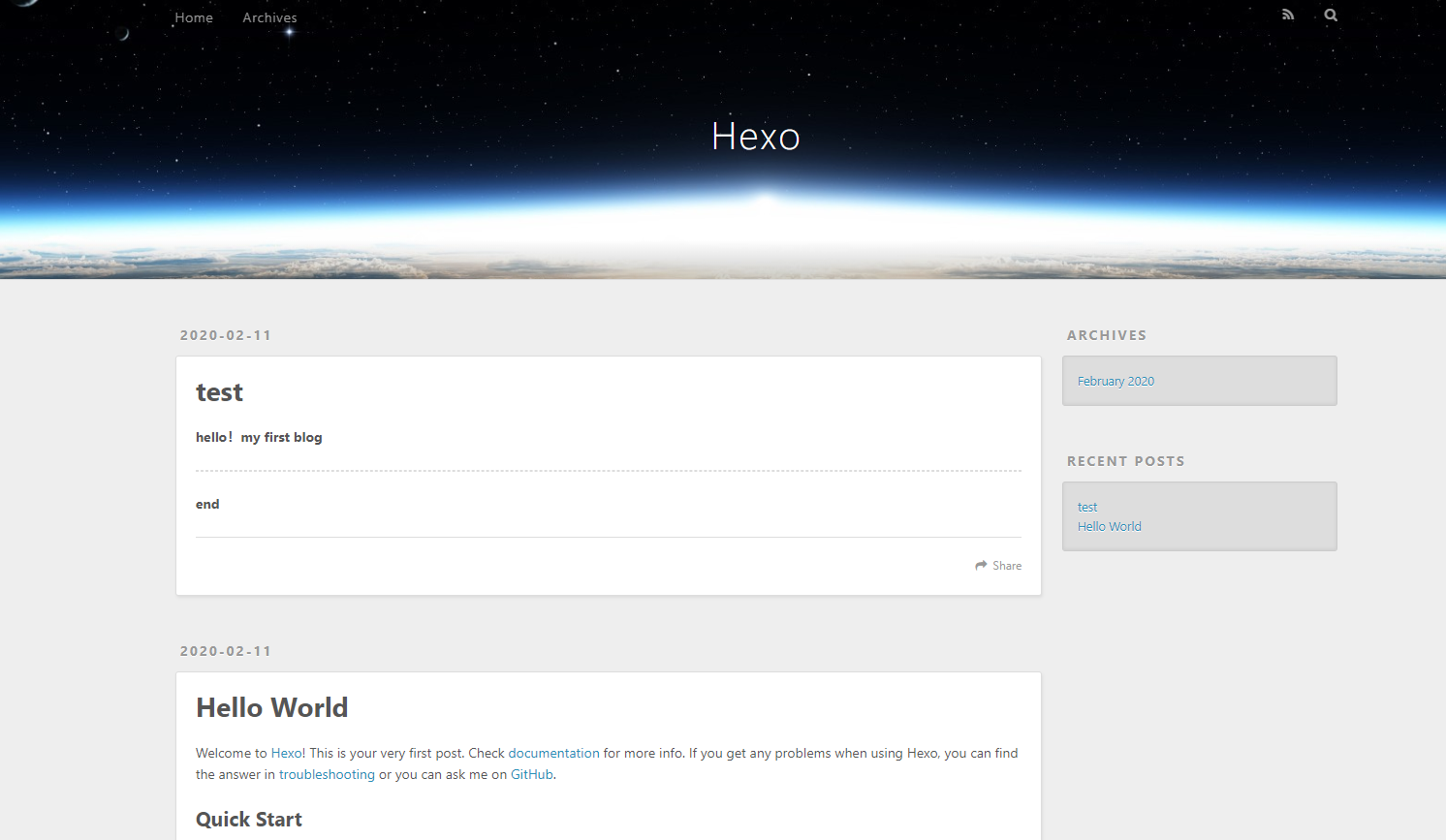Open the documentation link

tap(553, 753)
